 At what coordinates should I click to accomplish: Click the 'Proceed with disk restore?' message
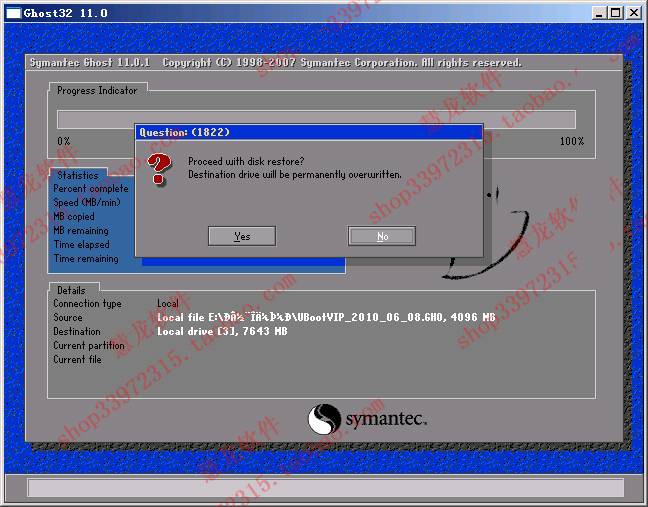click(246, 161)
